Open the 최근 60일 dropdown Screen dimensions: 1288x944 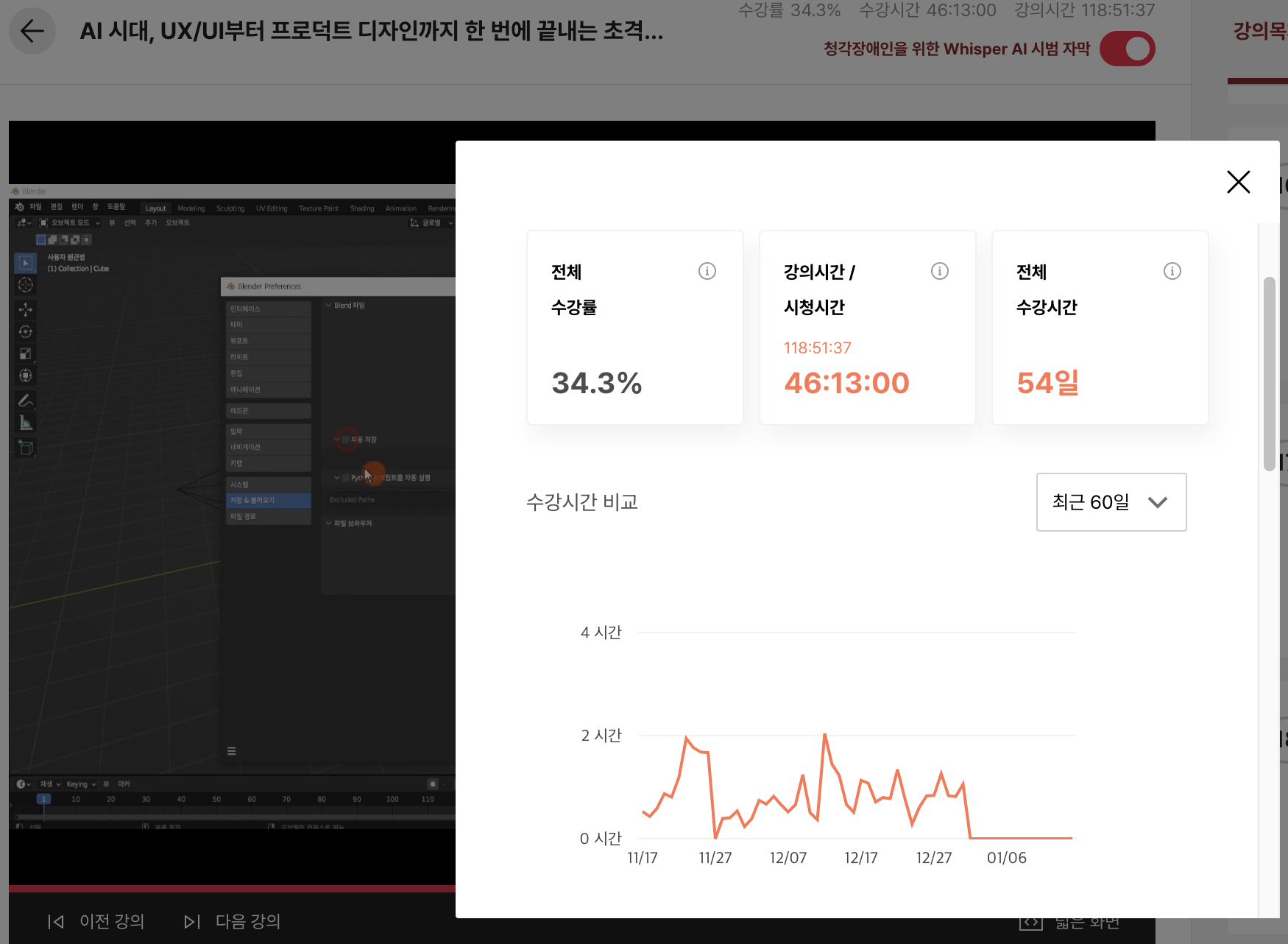pos(1111,502)
